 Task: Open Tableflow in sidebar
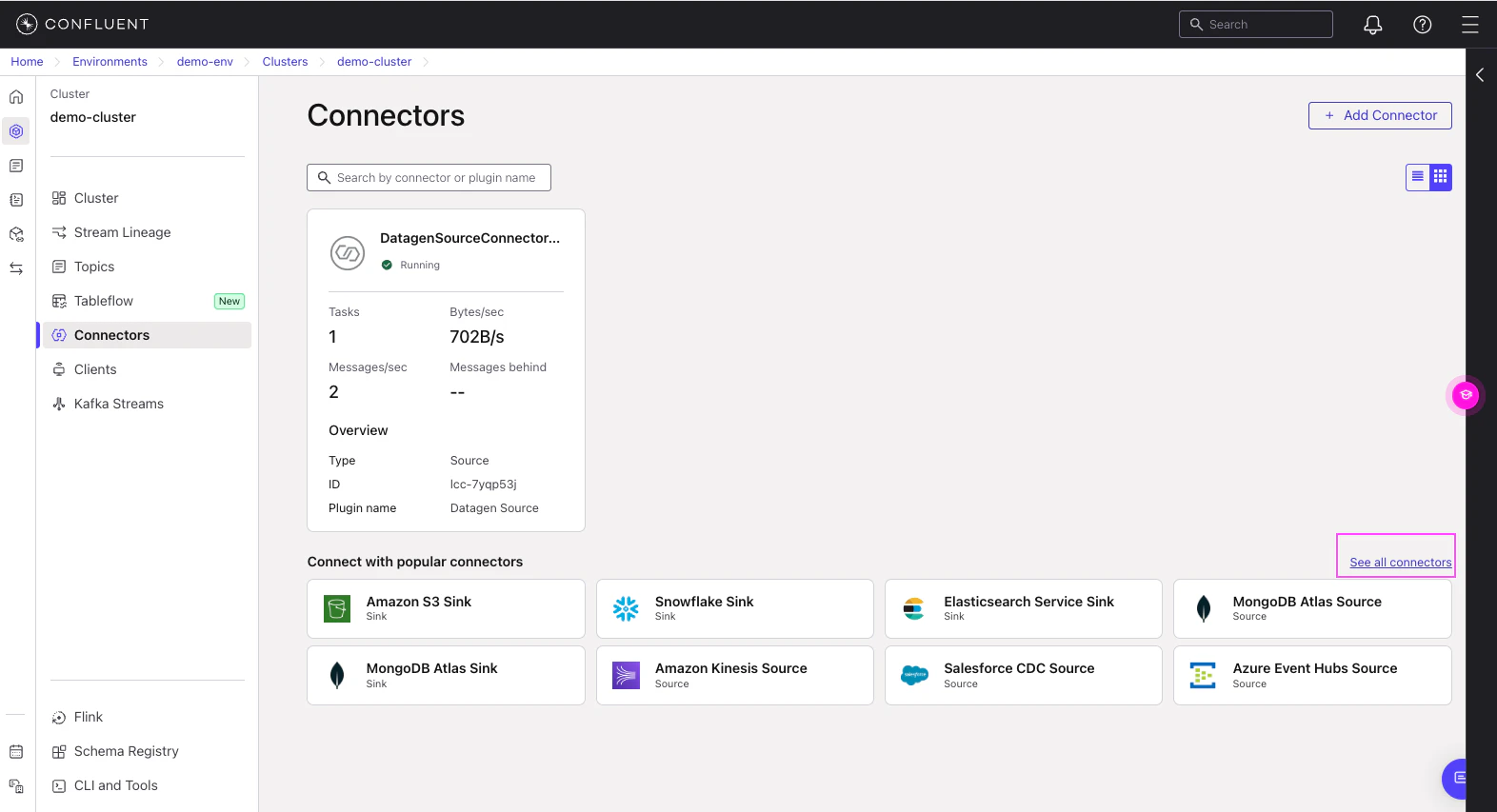[147, 301]
